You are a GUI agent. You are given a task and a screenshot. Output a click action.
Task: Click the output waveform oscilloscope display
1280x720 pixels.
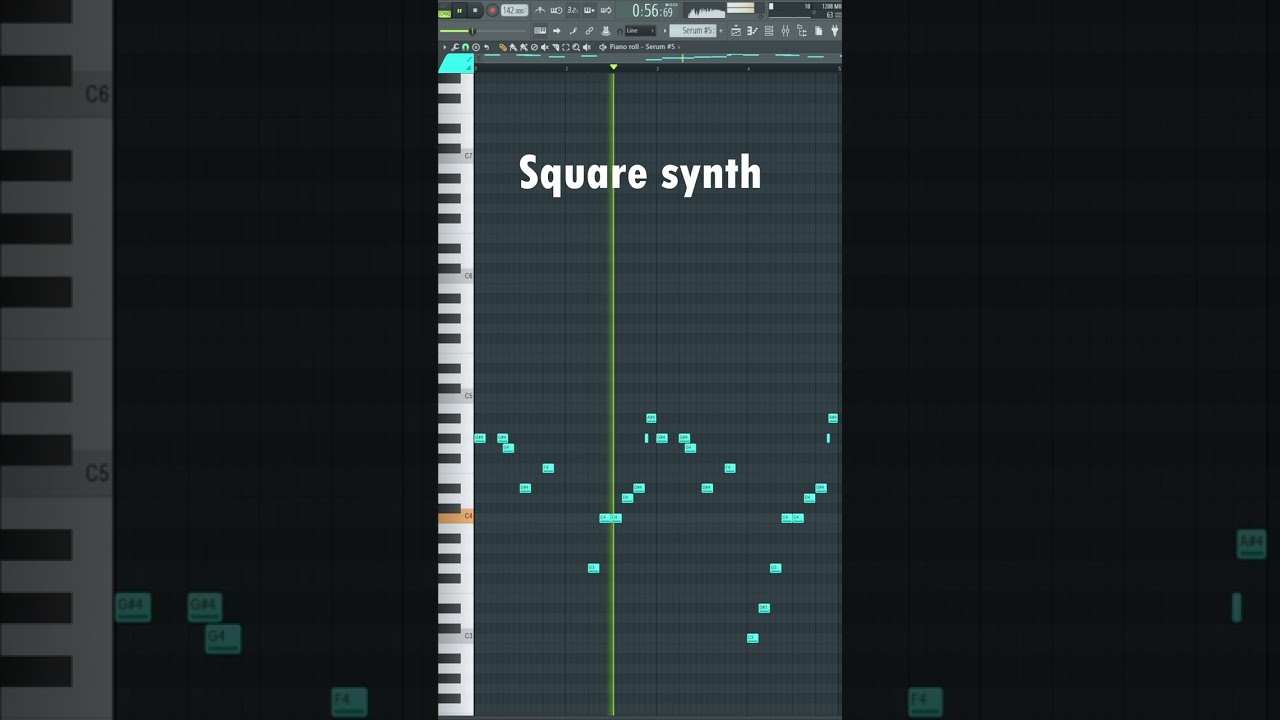pyautogui.click(x=706, y=12)
